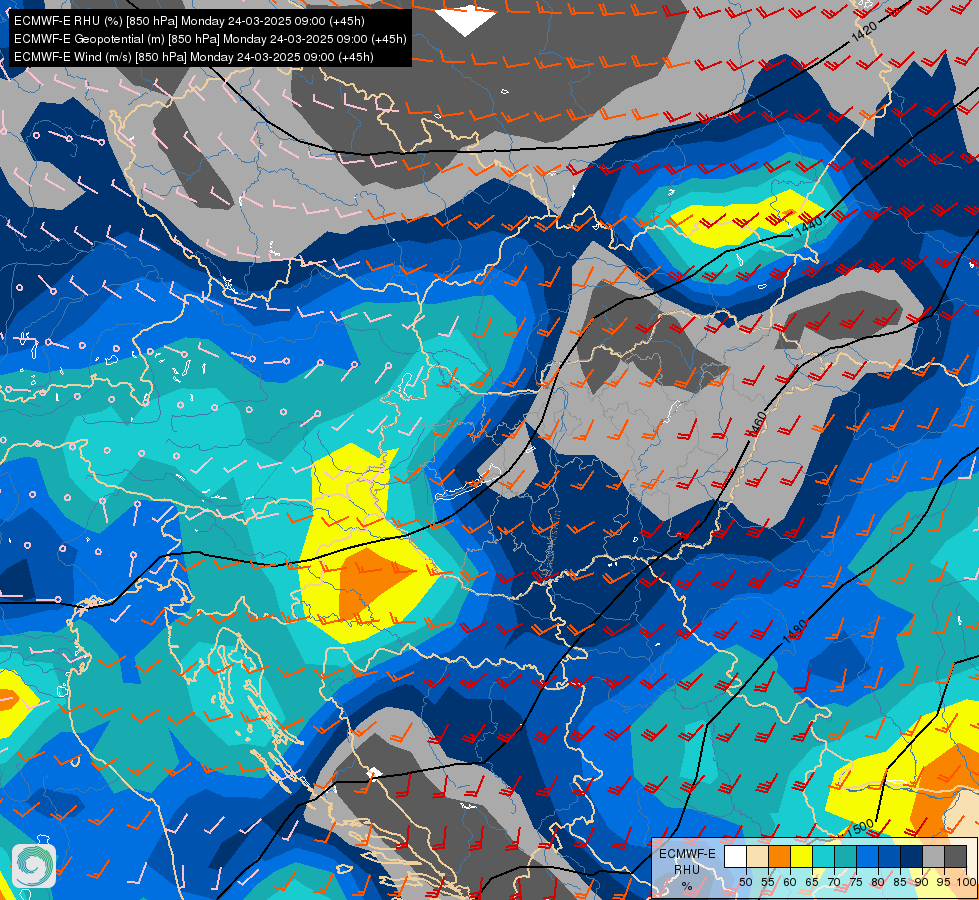
Task: Click the legend tick value 75
Action: tap(856, 882)
